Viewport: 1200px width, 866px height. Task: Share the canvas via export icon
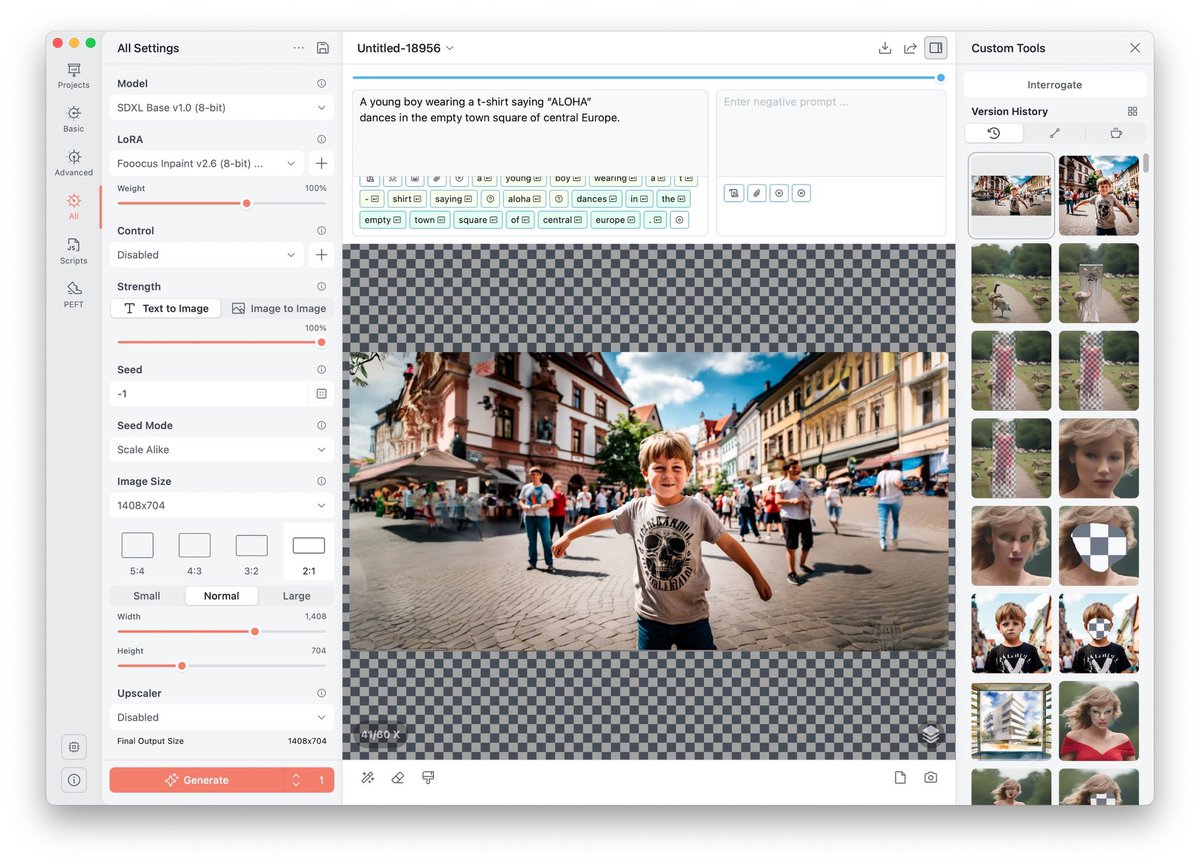coord(910,48)
